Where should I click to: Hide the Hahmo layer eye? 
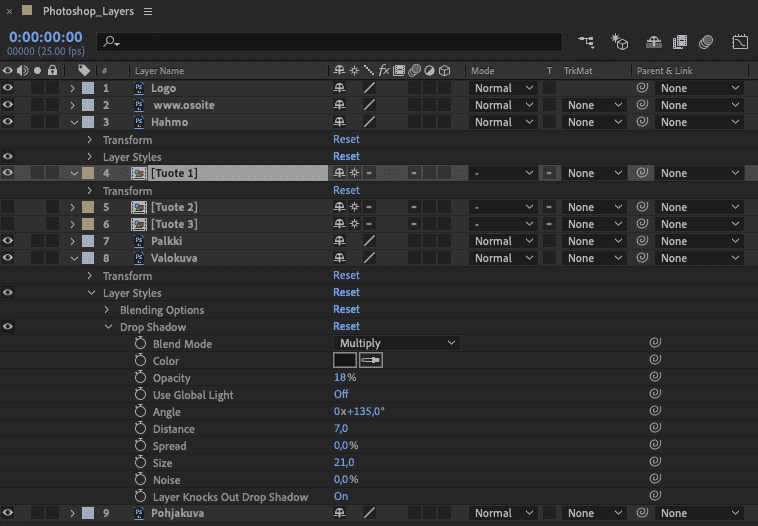[8, 121]
